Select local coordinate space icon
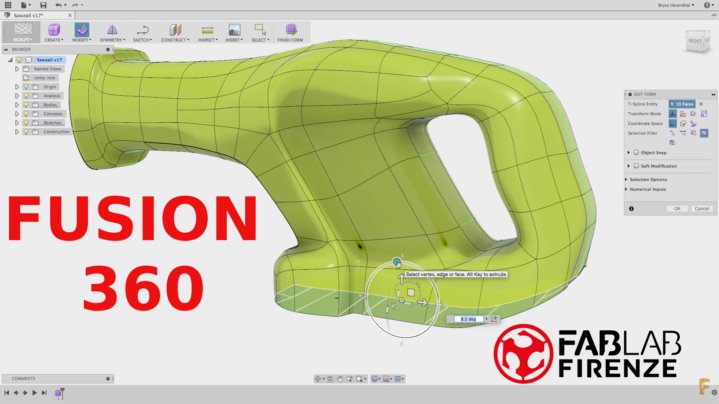The width and height of the screenshot is (719, 404). (x=693, y=124)
